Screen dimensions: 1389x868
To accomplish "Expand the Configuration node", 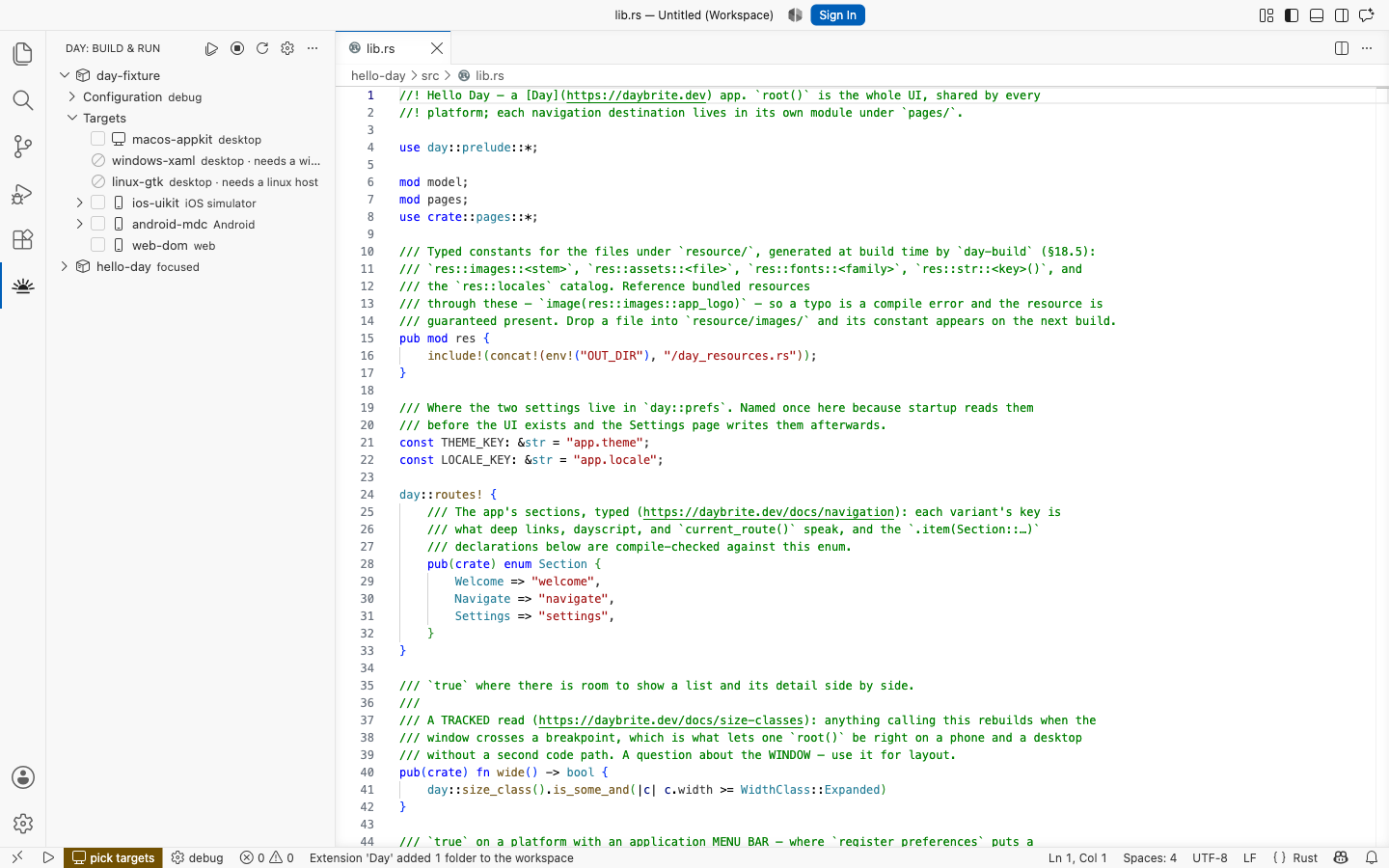I will click(72, 96).
